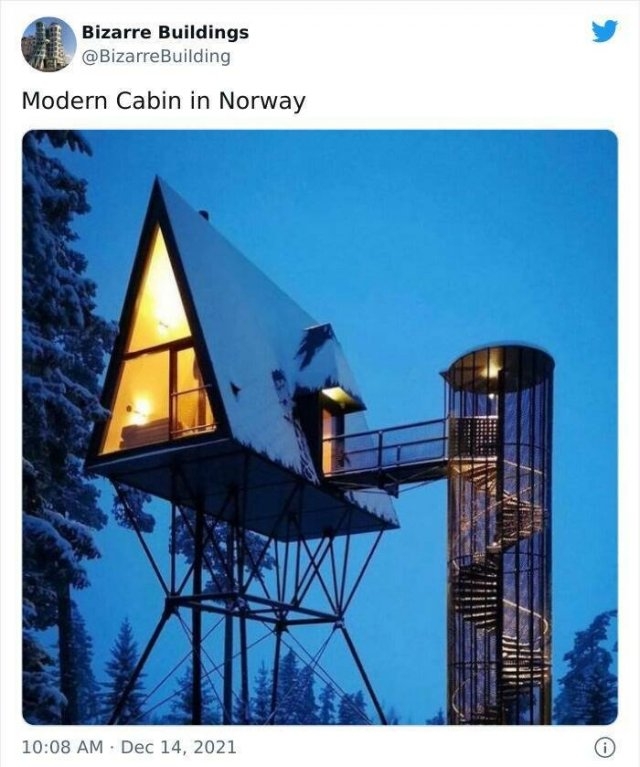This screenshot has width=640, height=767.
Task: Open the tweet info icon
Action: pyautogui.click(x=605, y=747)
